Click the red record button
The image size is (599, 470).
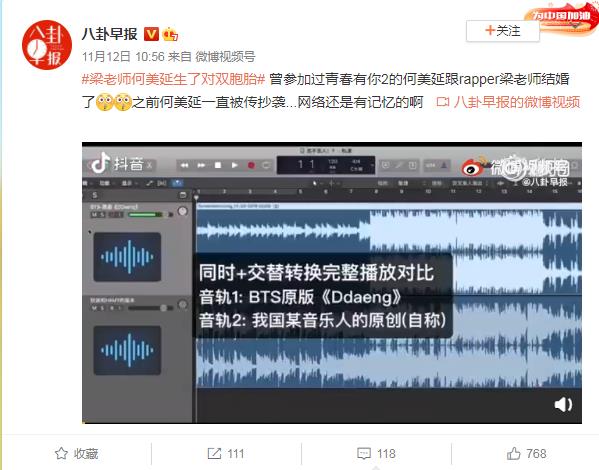click(251, 165)
